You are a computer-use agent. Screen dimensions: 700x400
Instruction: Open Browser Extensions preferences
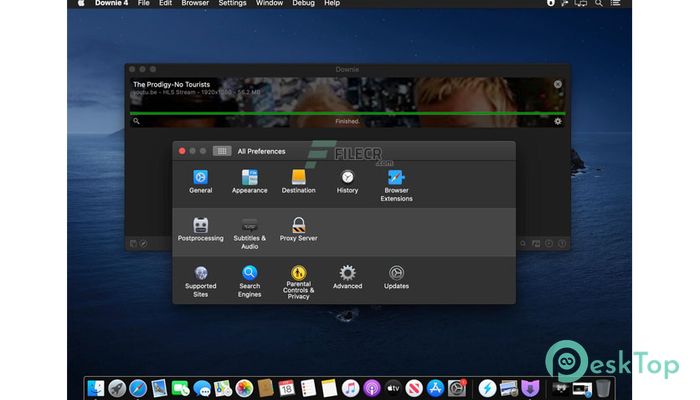[x=396, y=185]
